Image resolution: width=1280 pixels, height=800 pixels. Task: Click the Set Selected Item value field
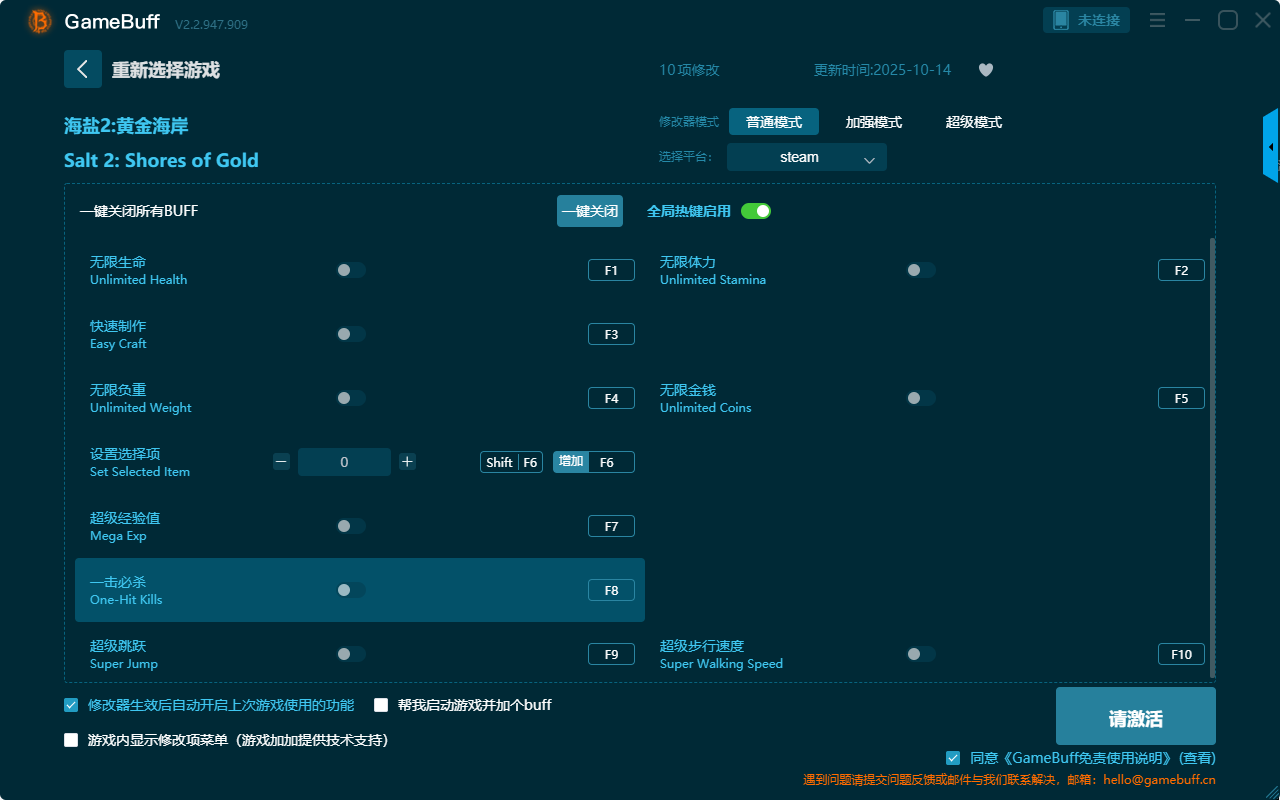344,462
